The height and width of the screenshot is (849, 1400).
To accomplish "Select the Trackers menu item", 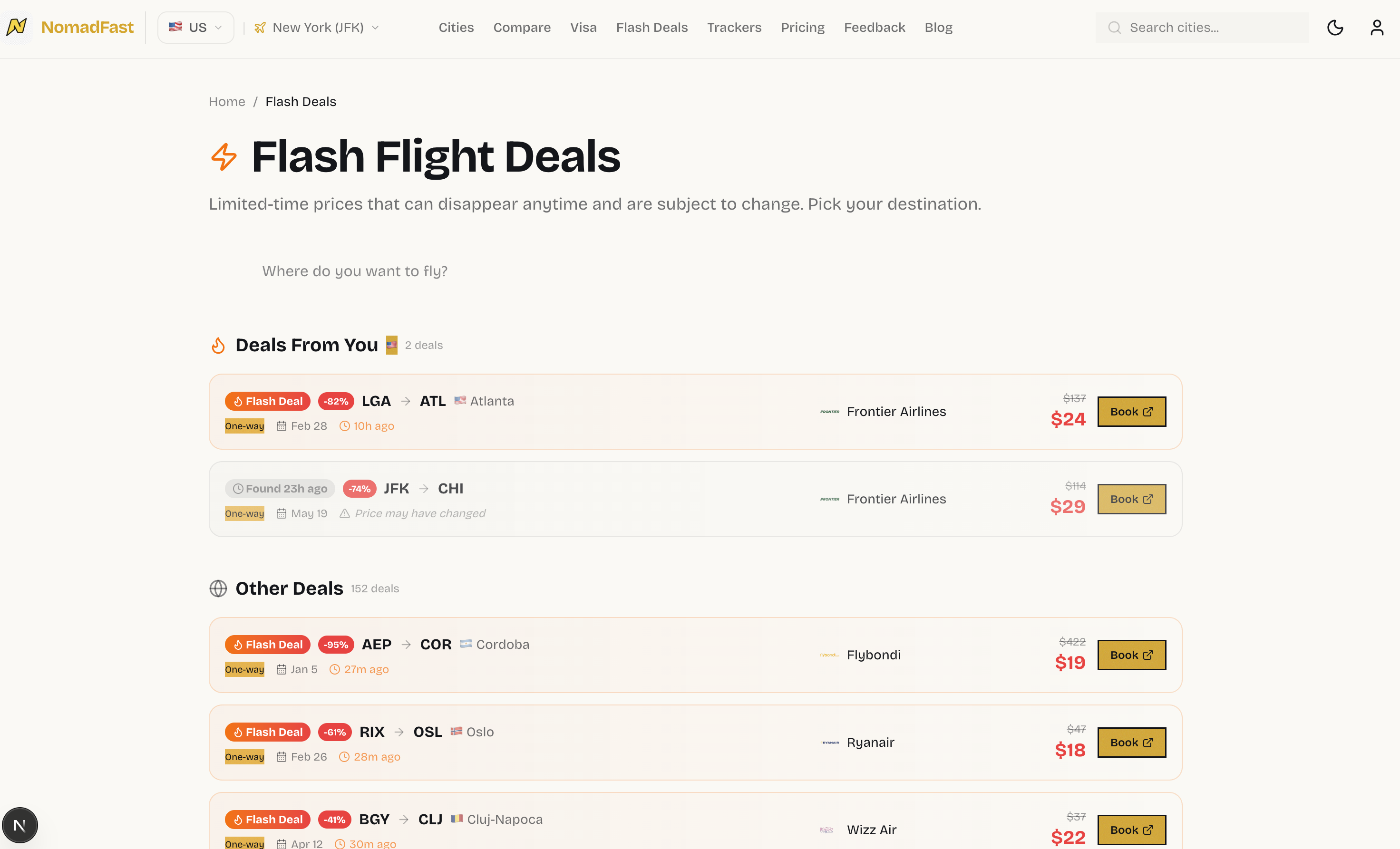I will coord(734,27).
